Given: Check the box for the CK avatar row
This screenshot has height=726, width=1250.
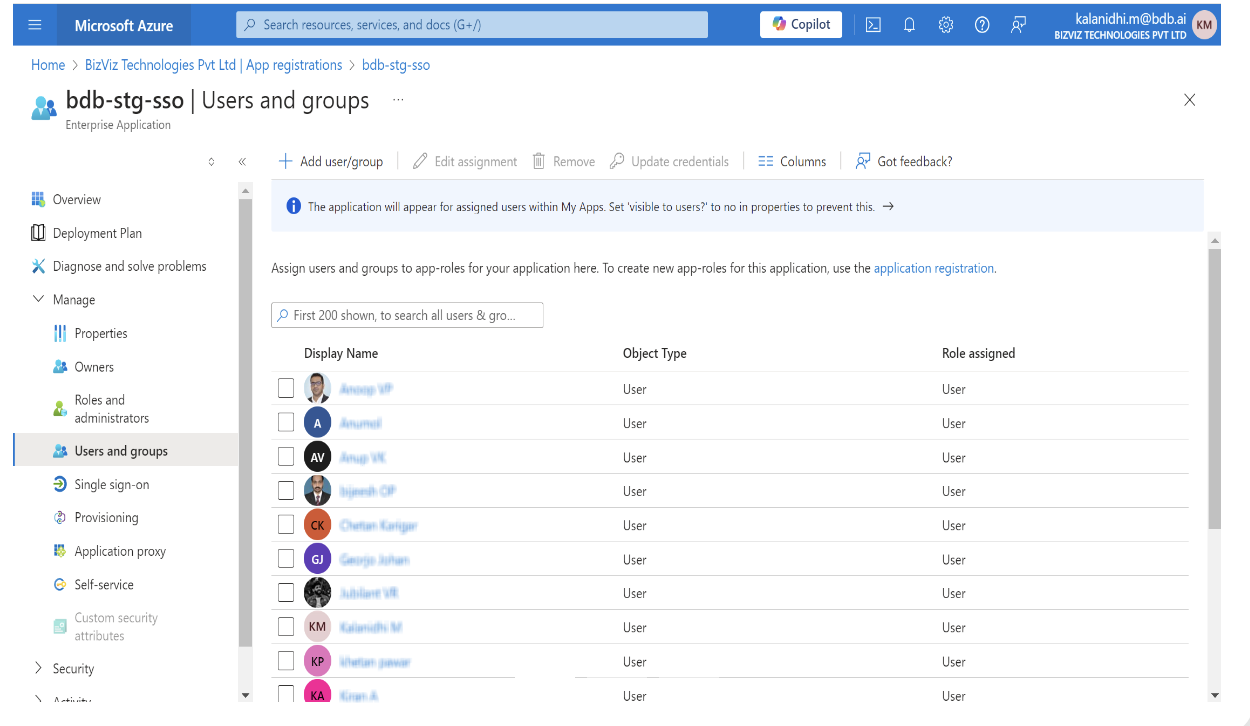Looking at the screenshot, I should [286, 524].
